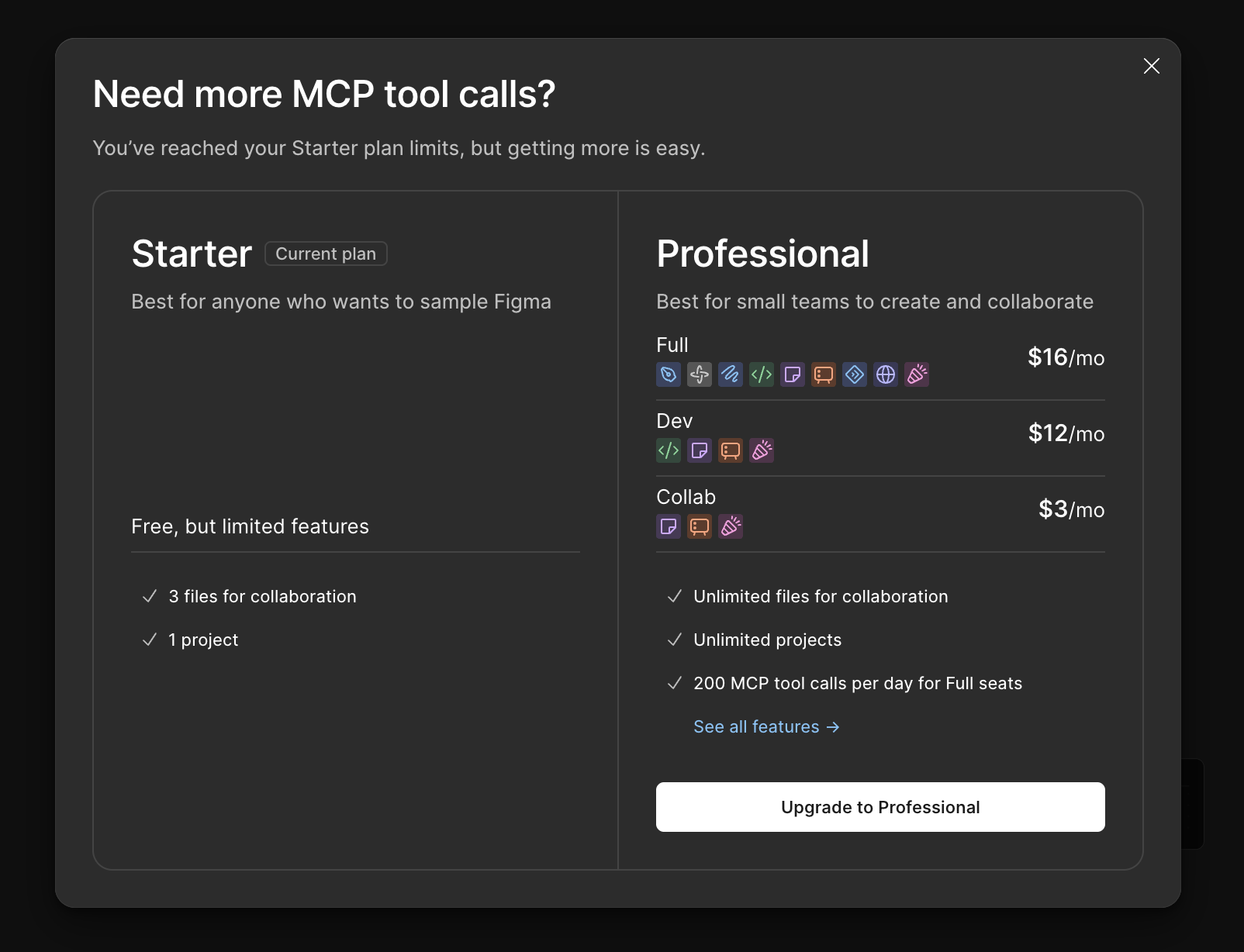Click the green code icon in Full row
The height and width of the screenshot is (952, 1244).
[x=762, y=374]
